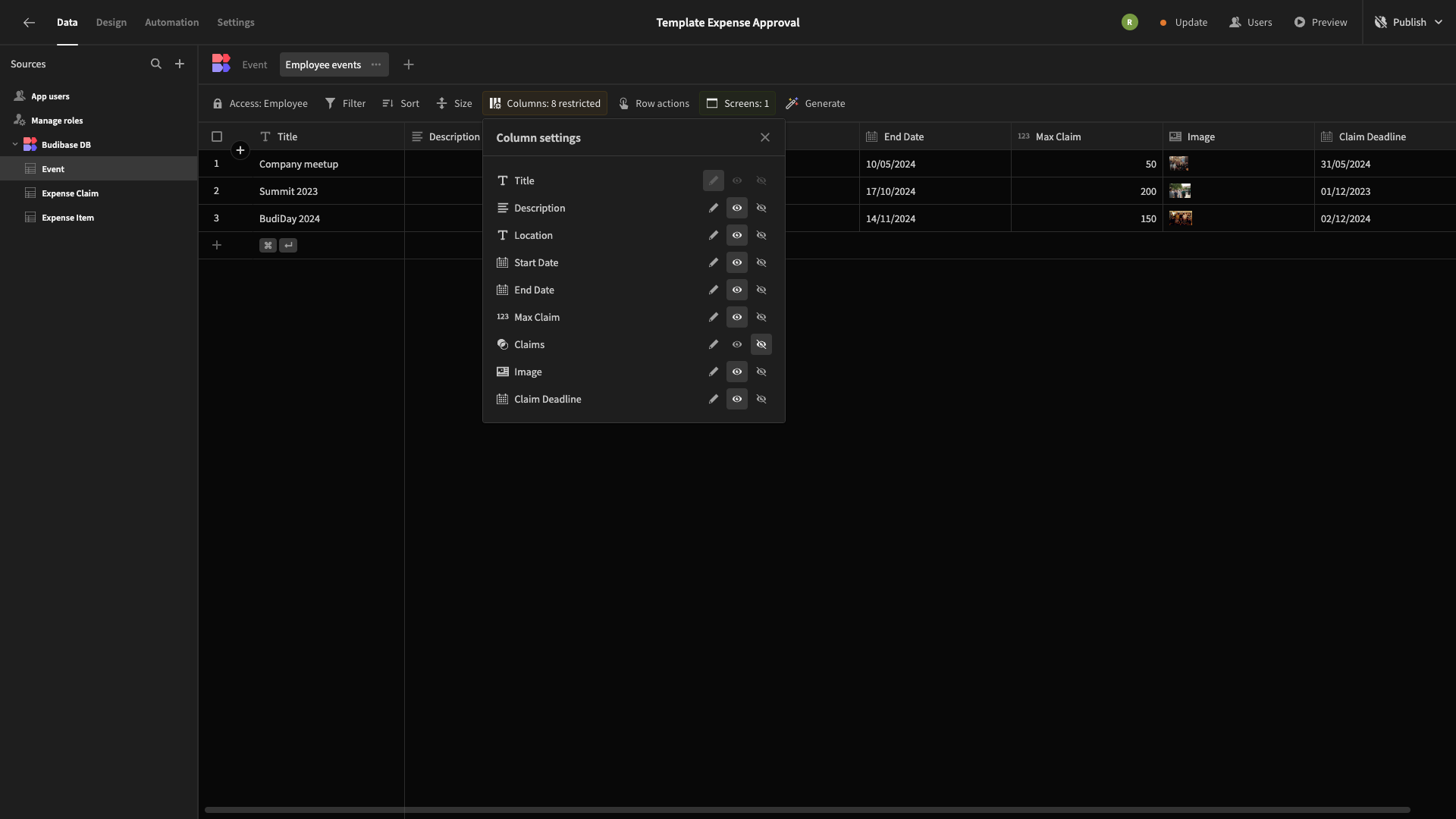Toggle Columns: 8 restricted popover
This screenshot has height=819, width=1456.
(x=545, y=103)
